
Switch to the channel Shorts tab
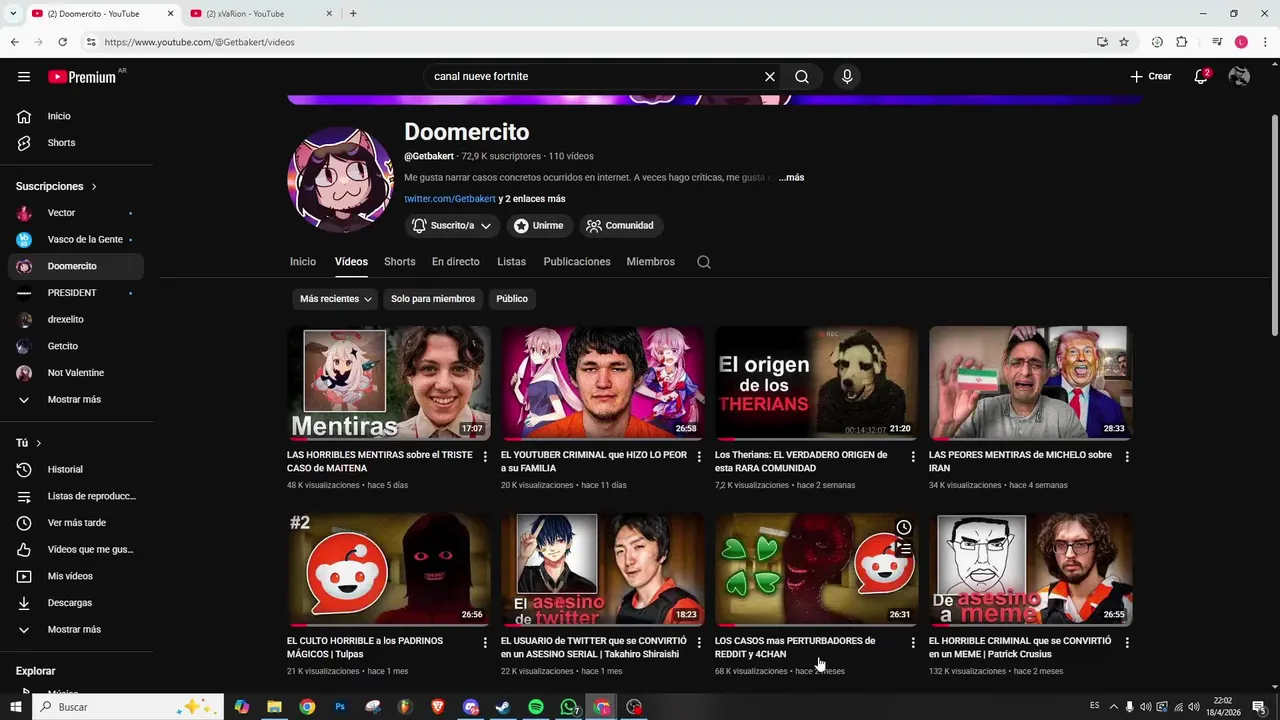click(x=400, y=262)
